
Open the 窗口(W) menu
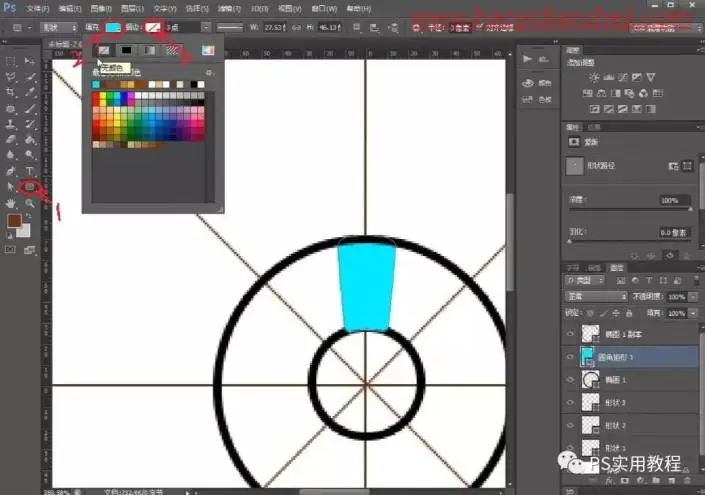(x=324, y=9)
